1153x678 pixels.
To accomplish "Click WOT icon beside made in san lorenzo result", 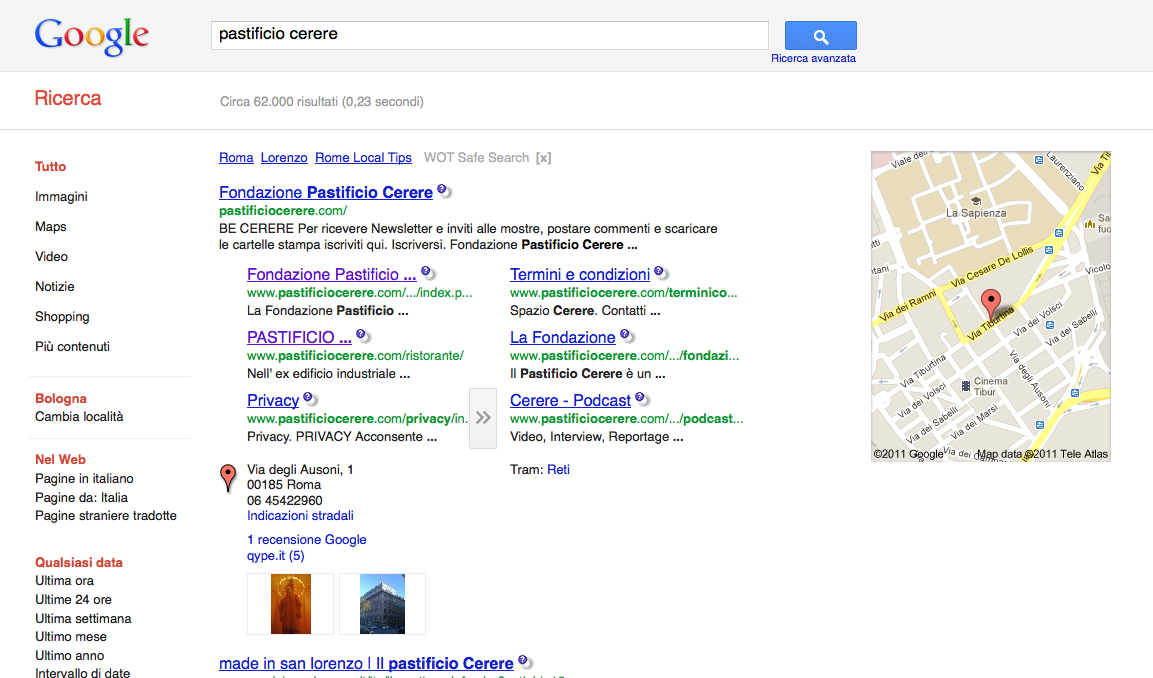I will (x=525, y=662).
